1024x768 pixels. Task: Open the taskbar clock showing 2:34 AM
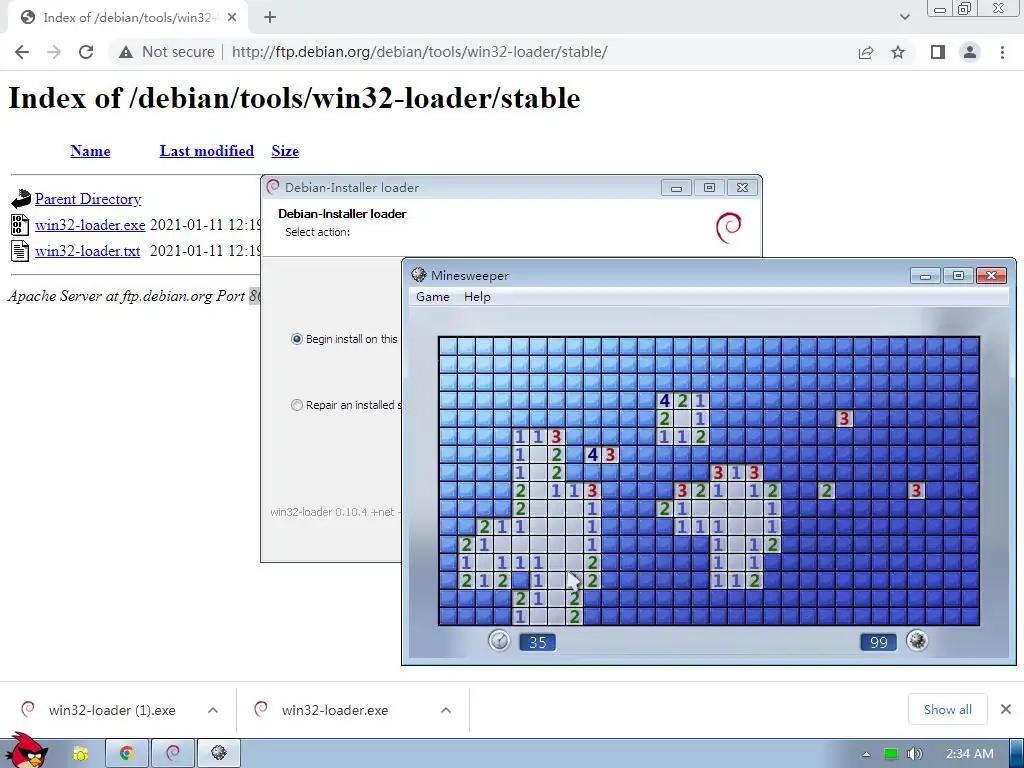pos(970,754)
